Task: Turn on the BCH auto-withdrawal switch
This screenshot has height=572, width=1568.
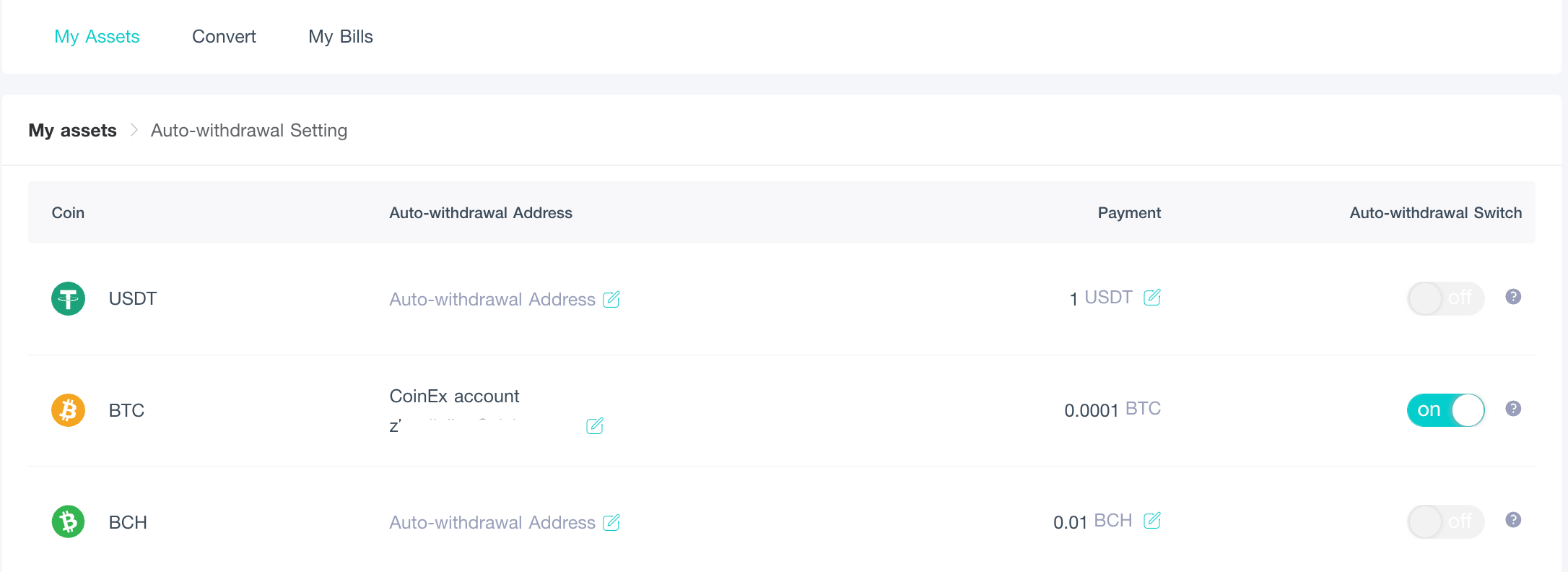Action: [x=1445, y=521]
